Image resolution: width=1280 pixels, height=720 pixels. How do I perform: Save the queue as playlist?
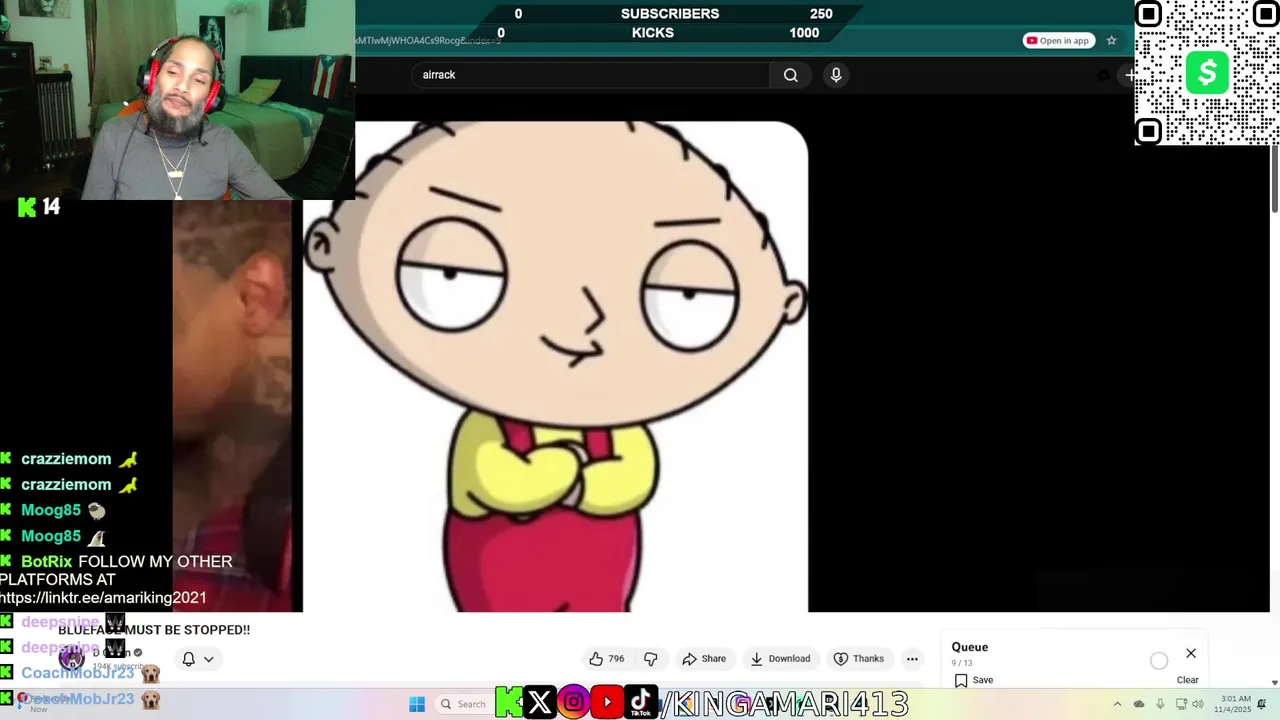[973, 680]
